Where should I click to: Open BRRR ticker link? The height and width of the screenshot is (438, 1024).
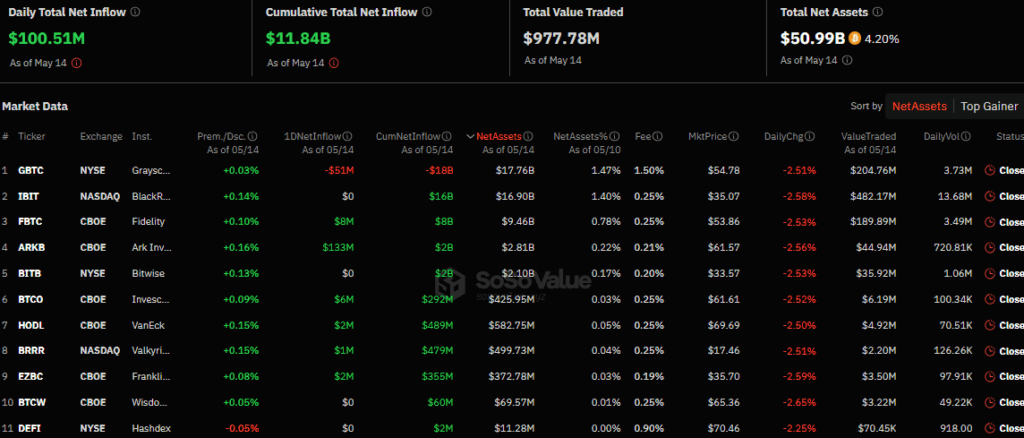[31, 351]
